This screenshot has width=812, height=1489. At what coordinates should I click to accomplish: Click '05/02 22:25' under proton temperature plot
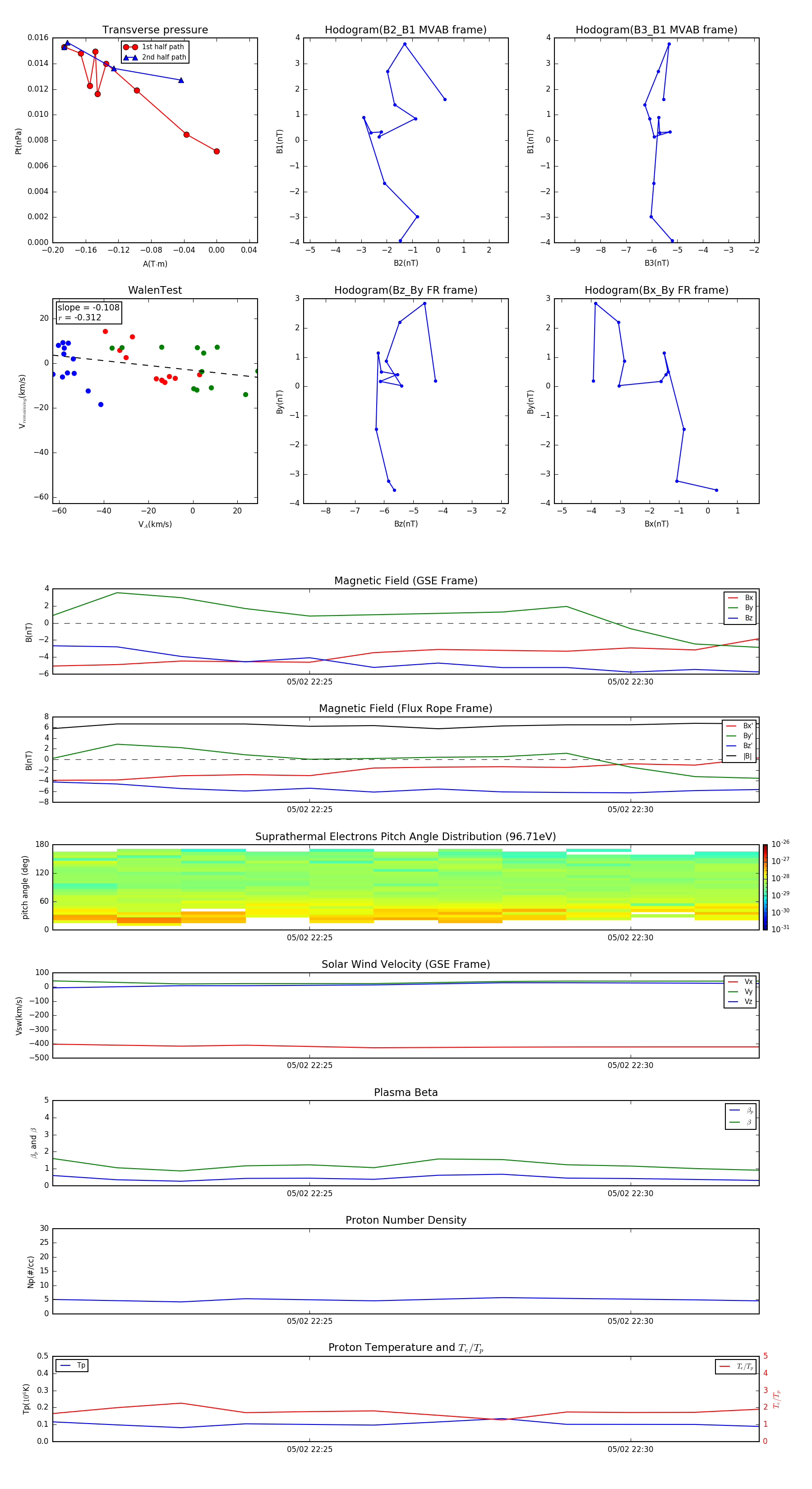coord(310,1449)
